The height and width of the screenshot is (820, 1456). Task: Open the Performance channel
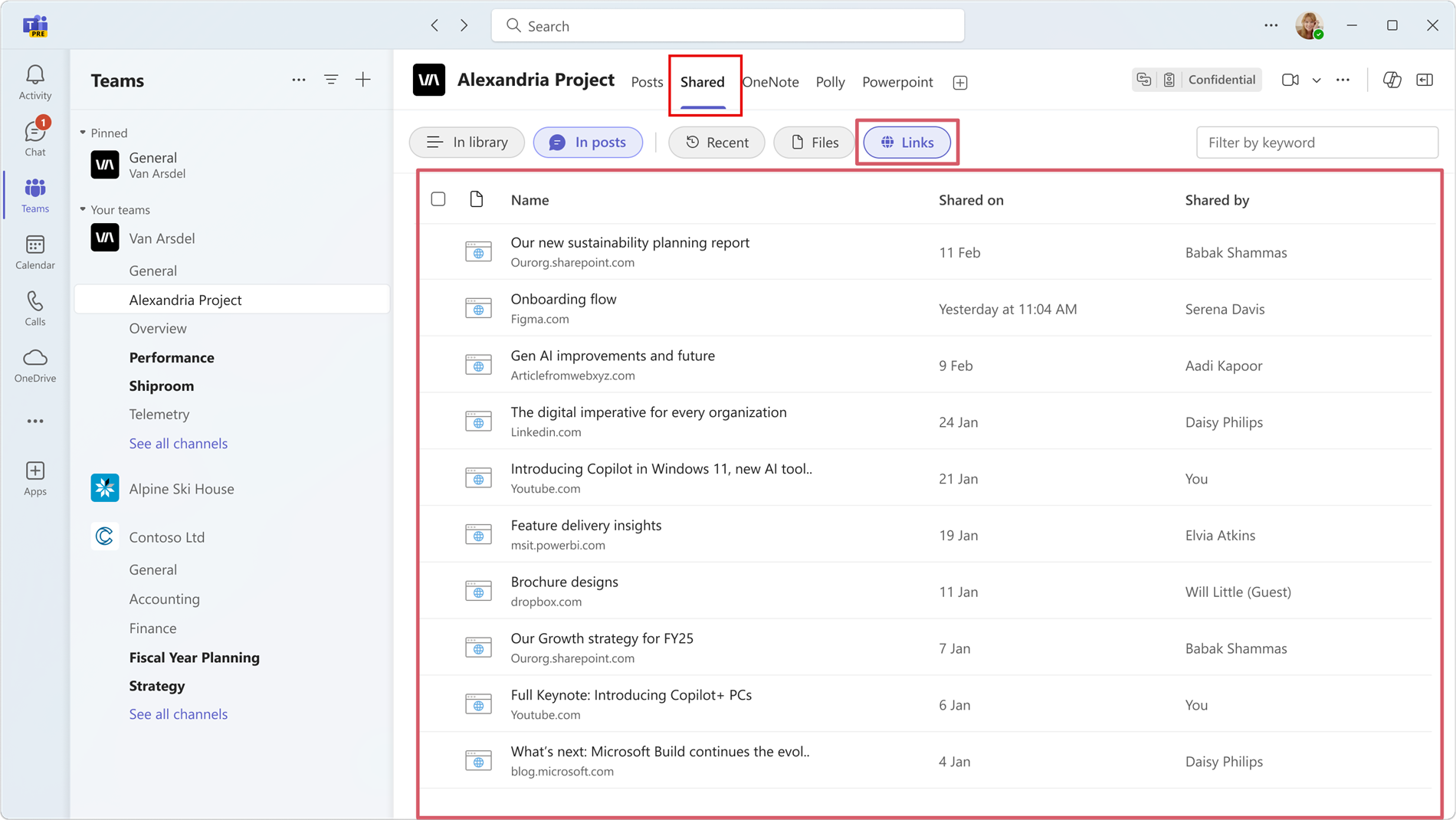pyautogui.click(x=172, y=357)
